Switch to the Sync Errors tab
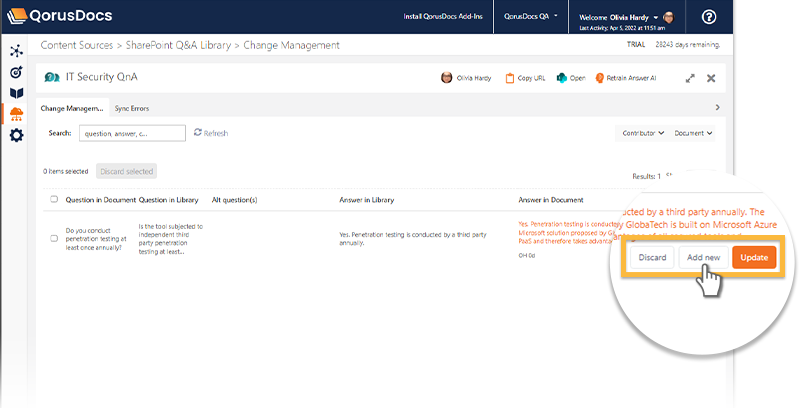This screenshot has width=800, height=408. point(132,108)
